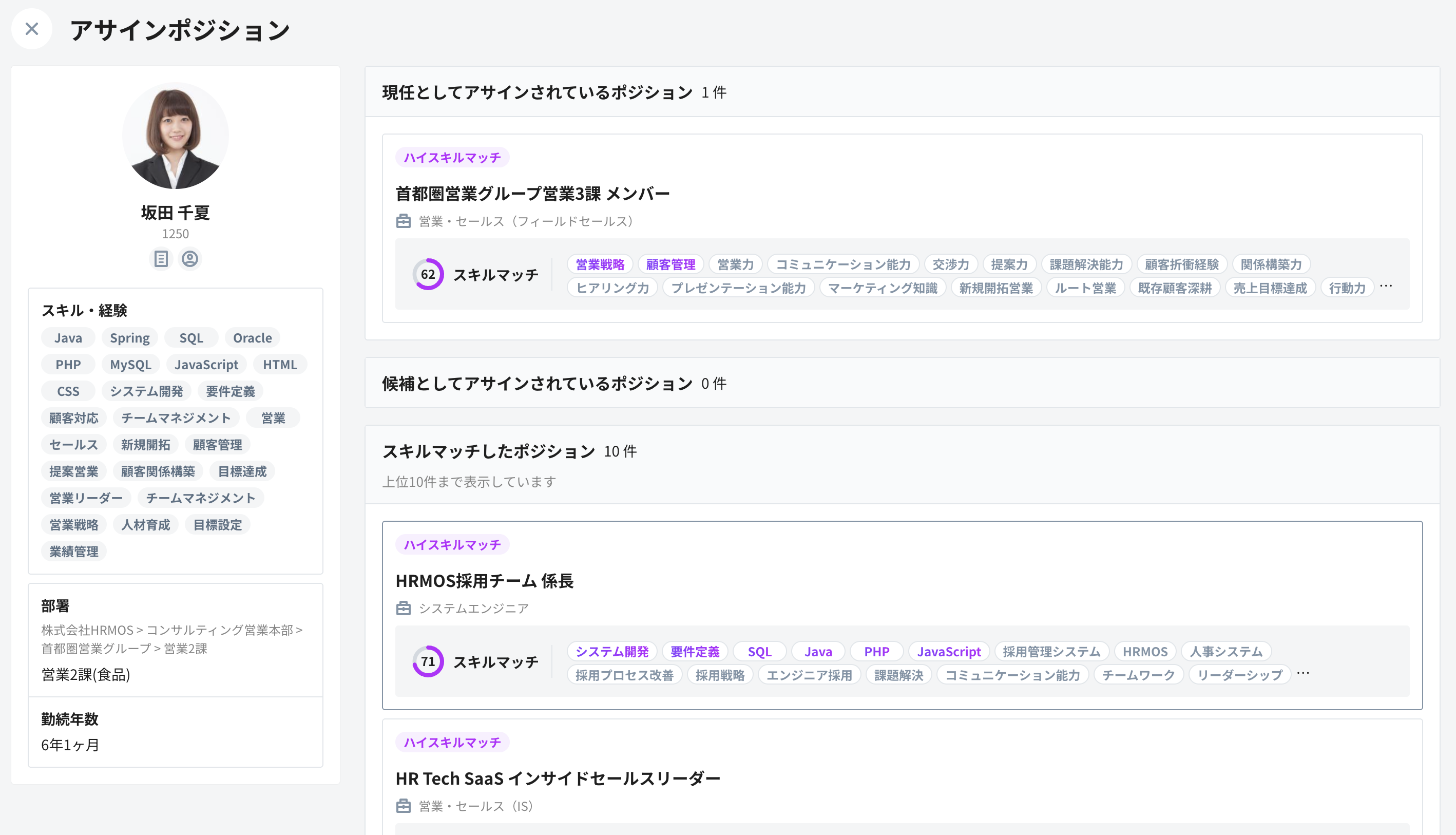Select the 営業リーダー skill tag
This screenshot has width=1456, height=835.
click(86, 498)
